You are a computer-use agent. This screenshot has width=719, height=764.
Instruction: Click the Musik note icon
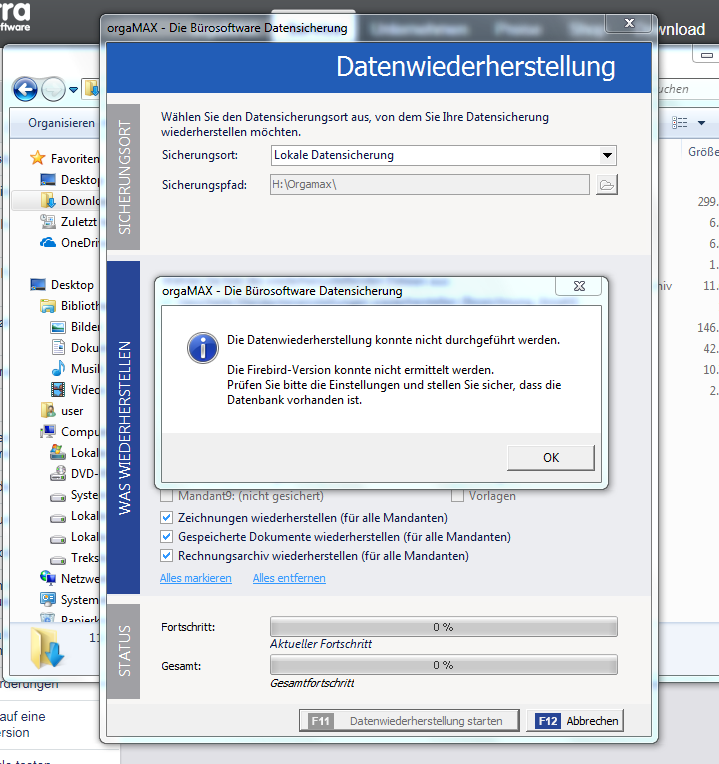(58, 368)
